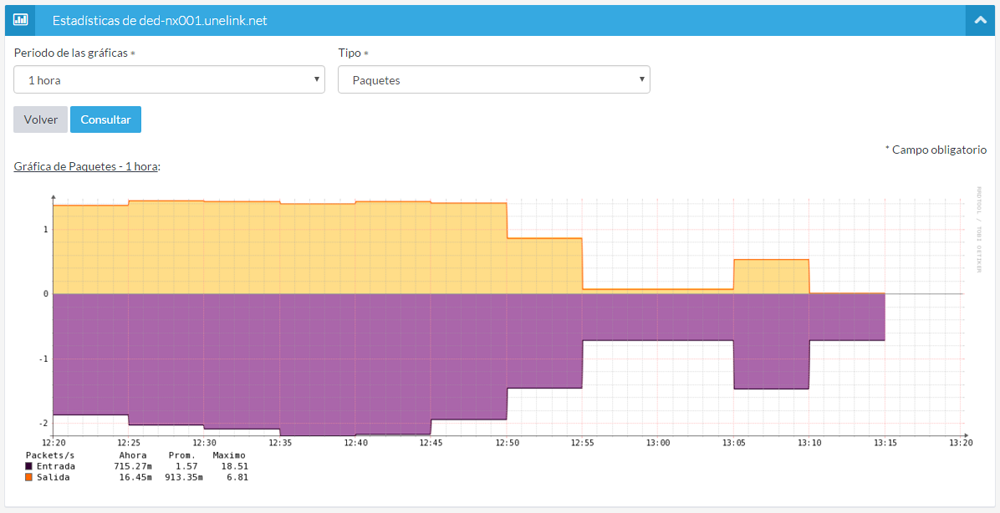The height and width of the screenshot is (513, 1000).
Task: Select the 12:50 time label on the x-axis
Action: coord(507,442)
